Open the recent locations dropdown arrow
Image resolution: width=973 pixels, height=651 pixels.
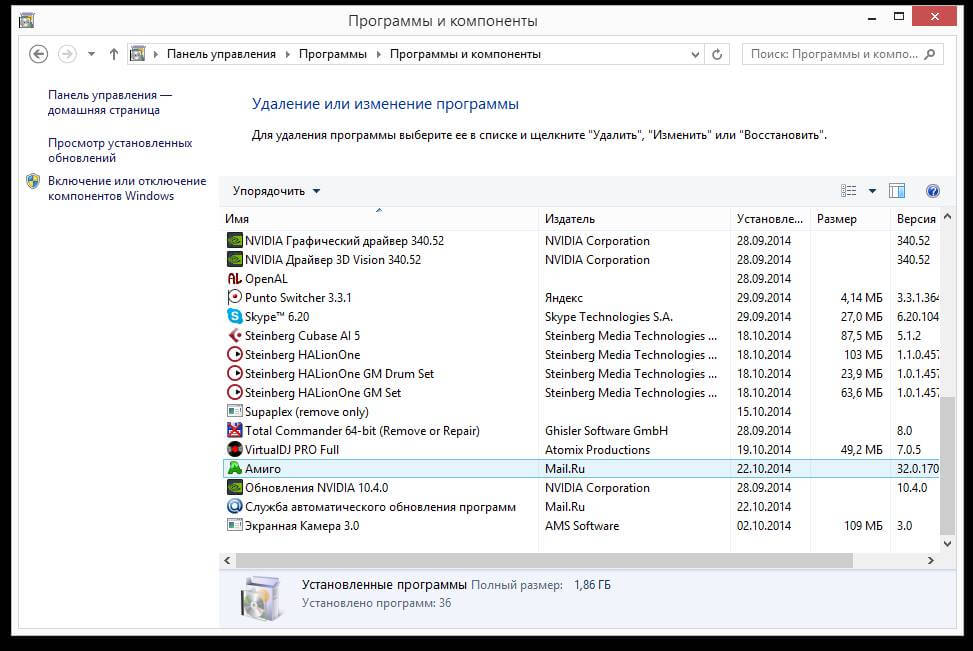coord(91,54)
